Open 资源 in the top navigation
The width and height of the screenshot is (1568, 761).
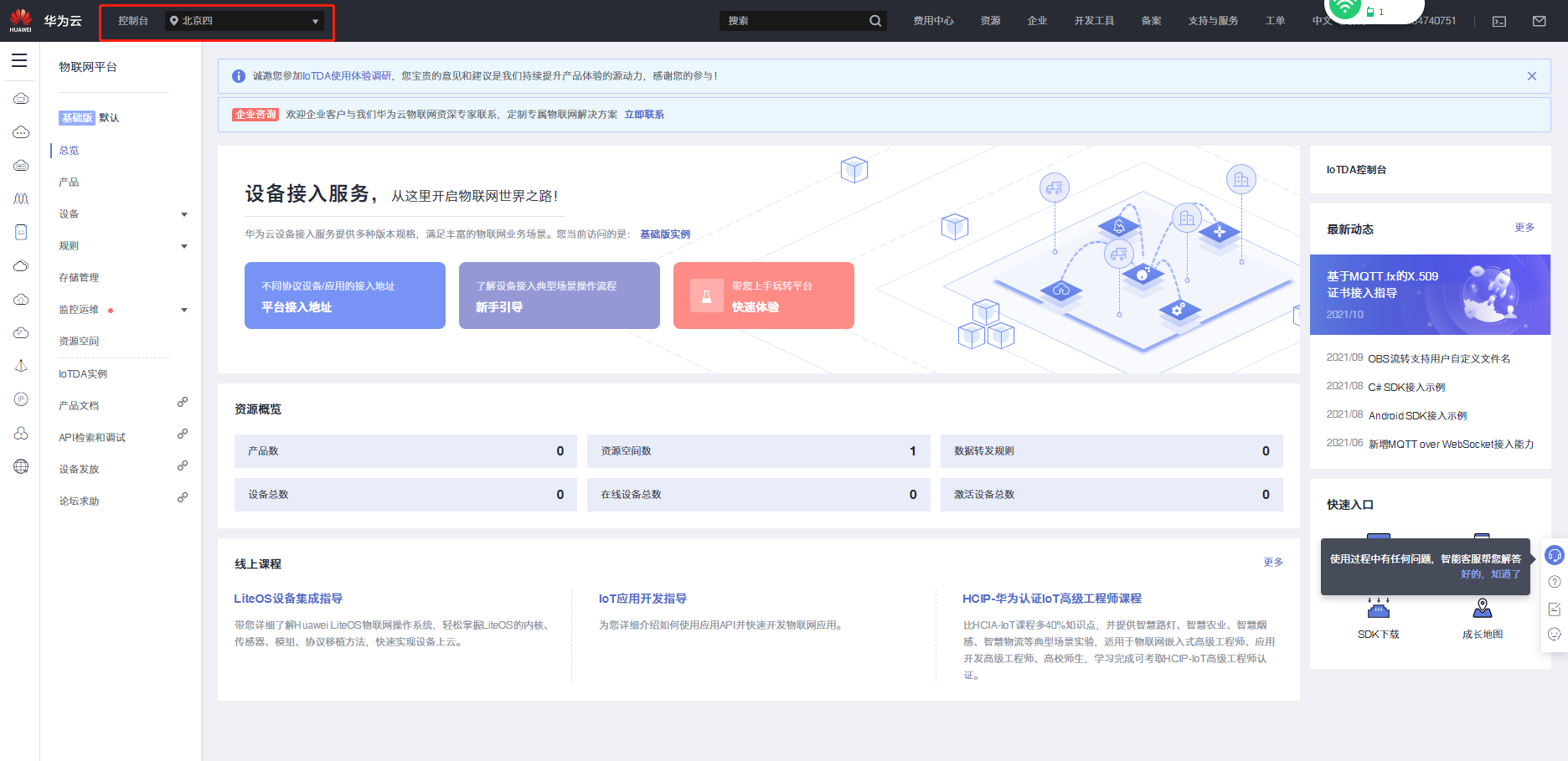point(990,21)
